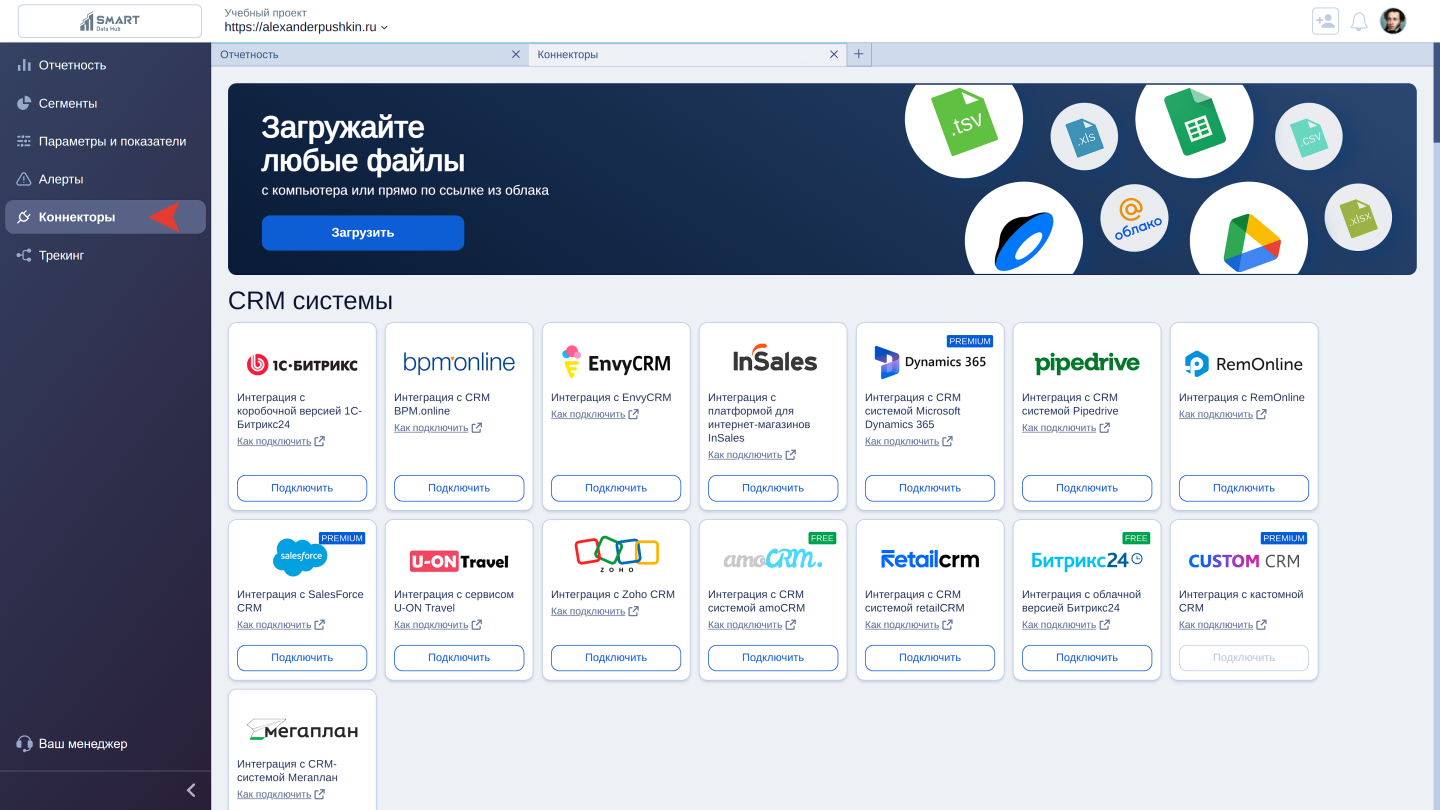Click the EnvyCRM logo

616,363
